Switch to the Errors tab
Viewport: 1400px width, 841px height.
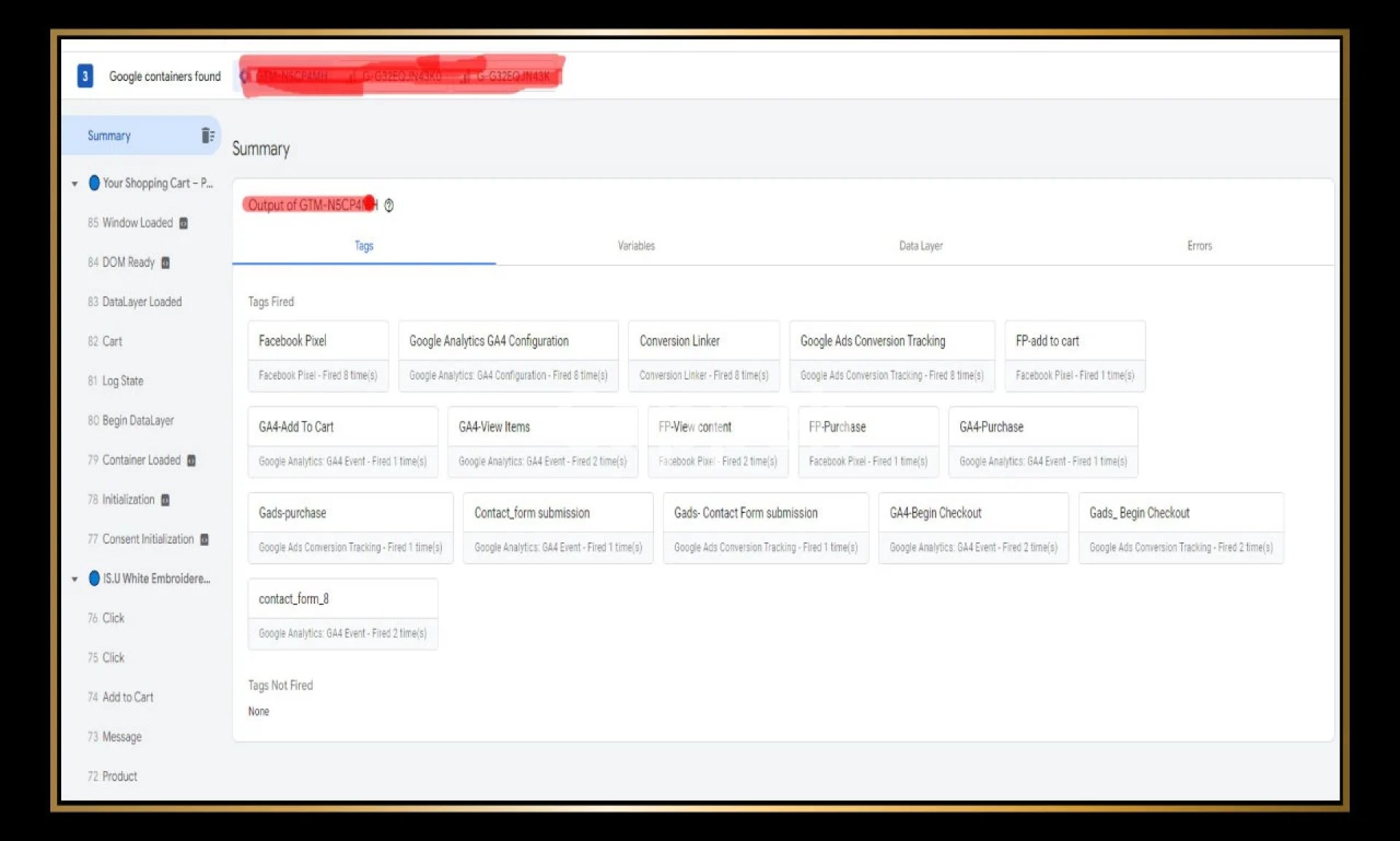click(1199, 246)
